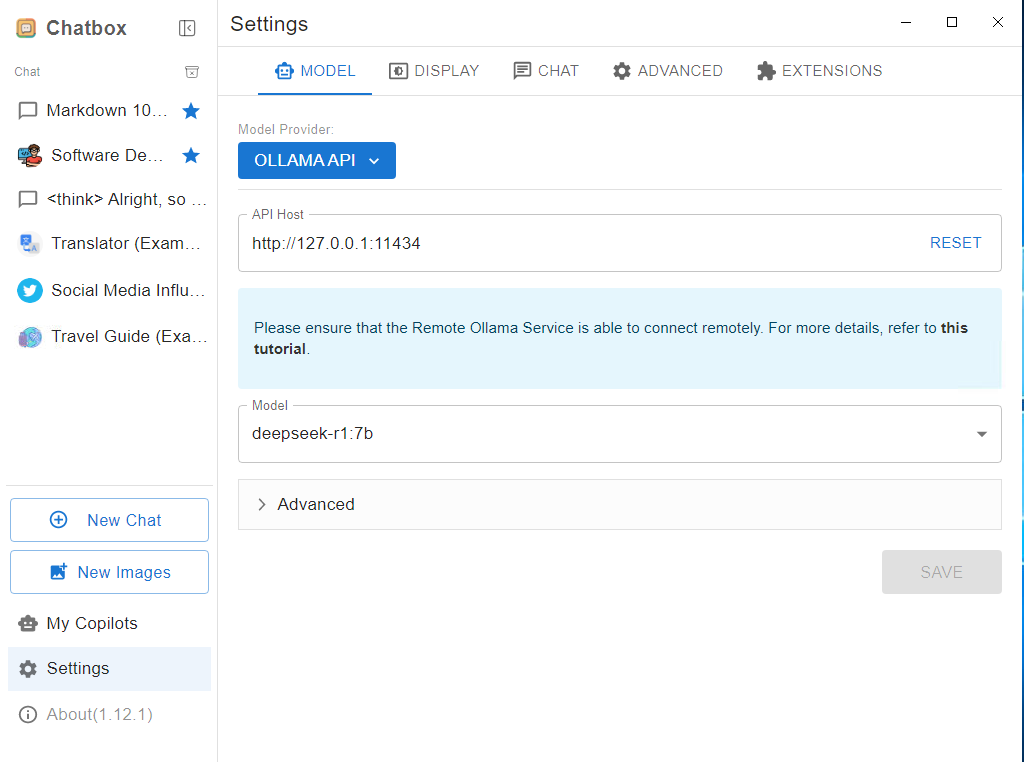Open My Copilots
1024x762 pixels.
(x=109, y=624)
